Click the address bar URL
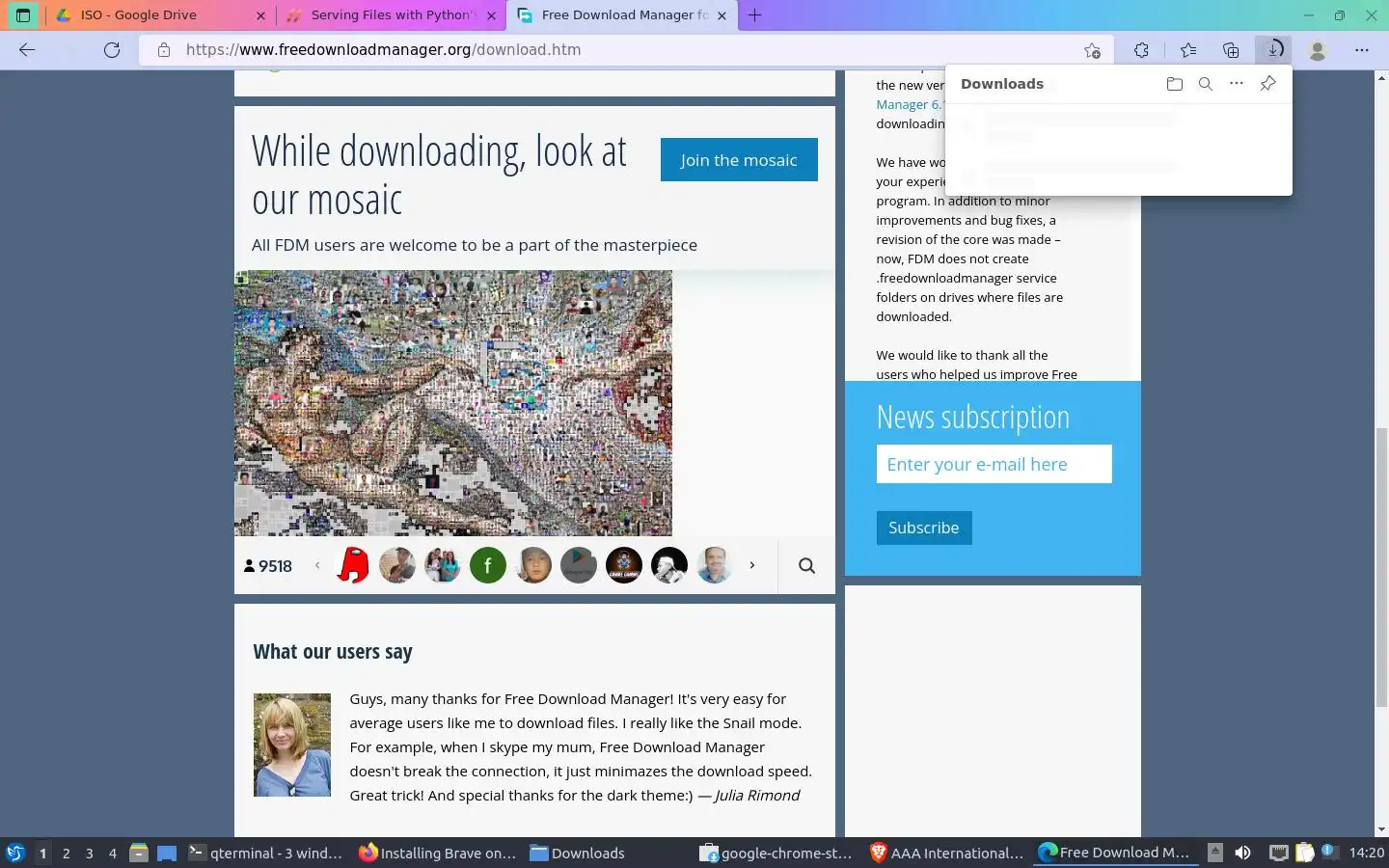The height and width of the screenshot is (868, 1389). click(x=383, y=50)
